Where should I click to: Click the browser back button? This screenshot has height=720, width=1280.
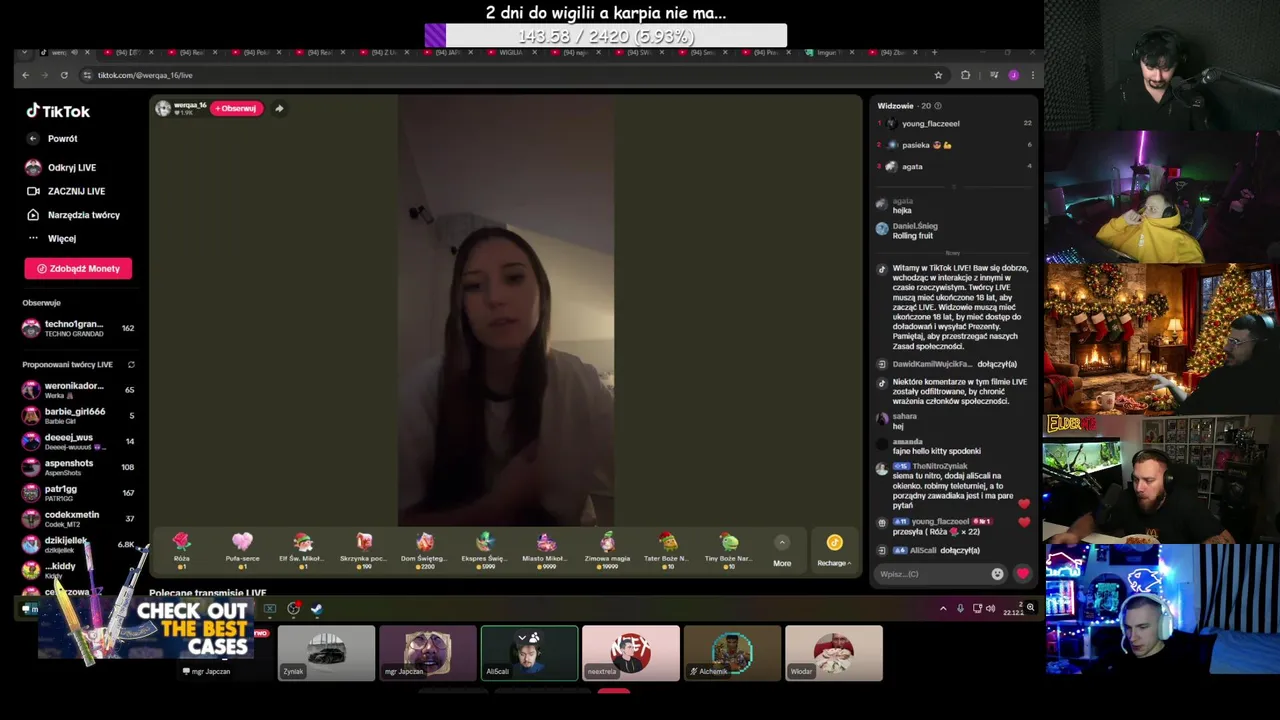point(26,75)
